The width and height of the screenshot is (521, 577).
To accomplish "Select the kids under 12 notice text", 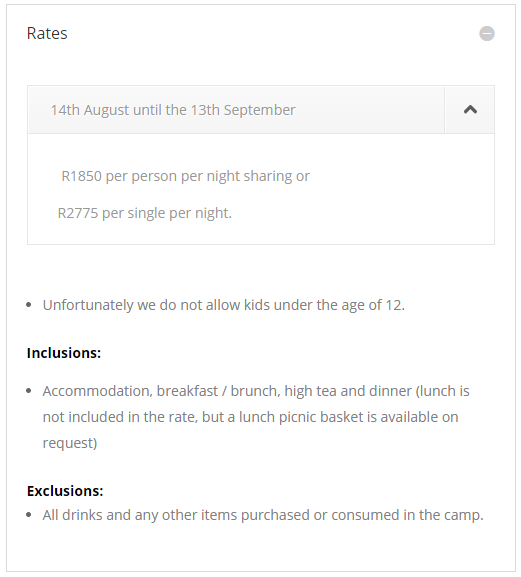I will 224,305.
